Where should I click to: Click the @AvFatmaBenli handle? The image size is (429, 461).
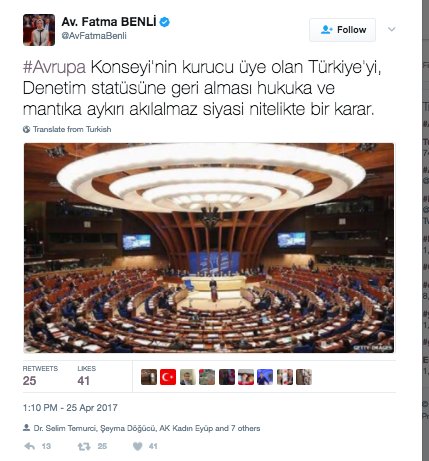pos(94,36)
